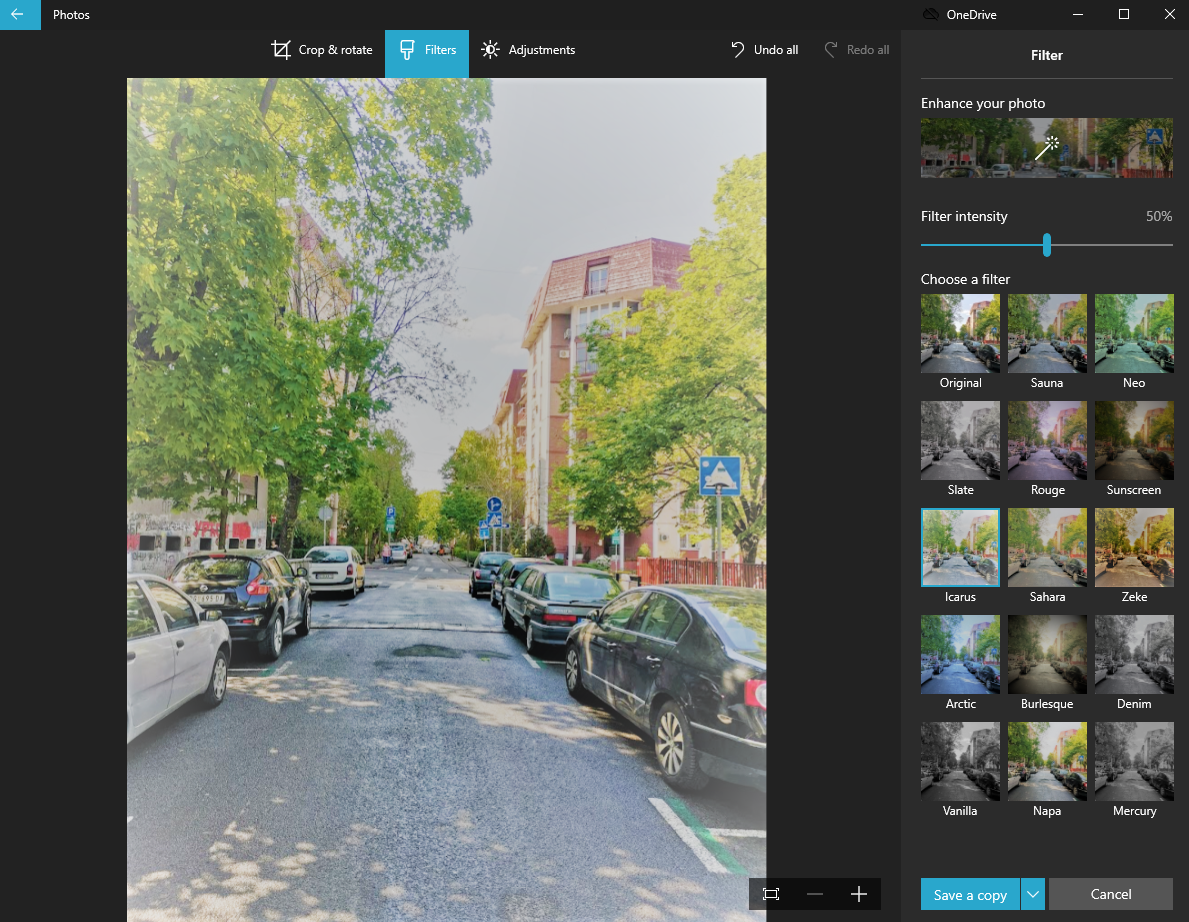Expand the Save a copy dropdown arrow
The width and height of the screenshot is (1189, 922).
pos(1033,894)
